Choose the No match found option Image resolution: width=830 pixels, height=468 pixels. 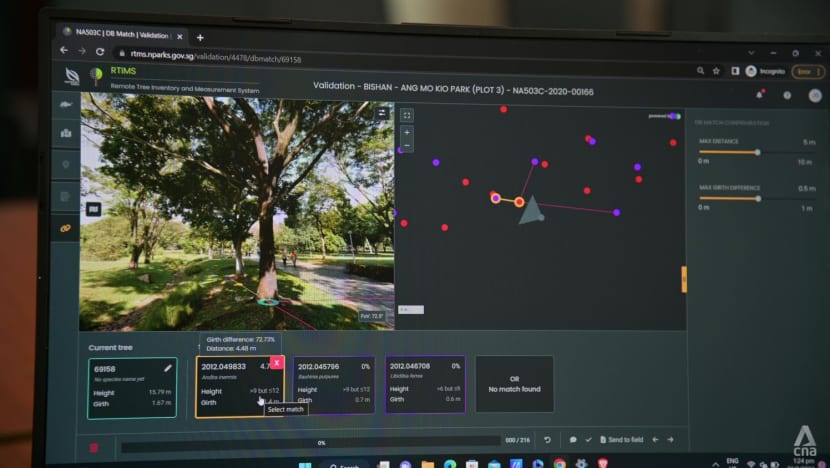(513, 384)
